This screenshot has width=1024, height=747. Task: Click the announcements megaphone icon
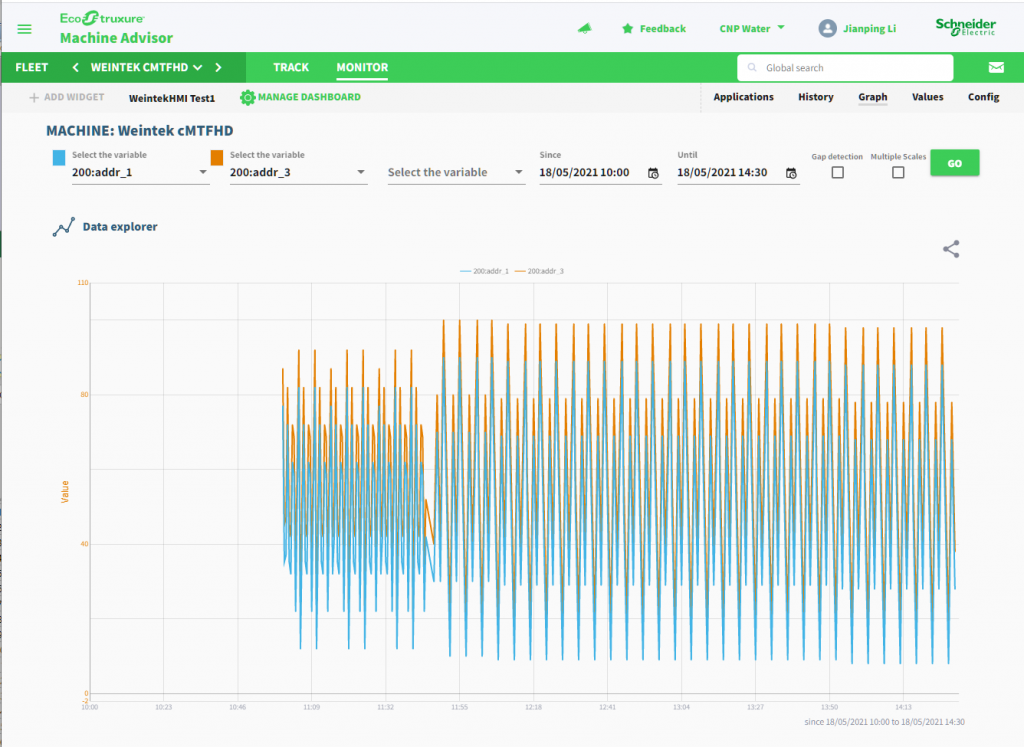coord(584,28)
